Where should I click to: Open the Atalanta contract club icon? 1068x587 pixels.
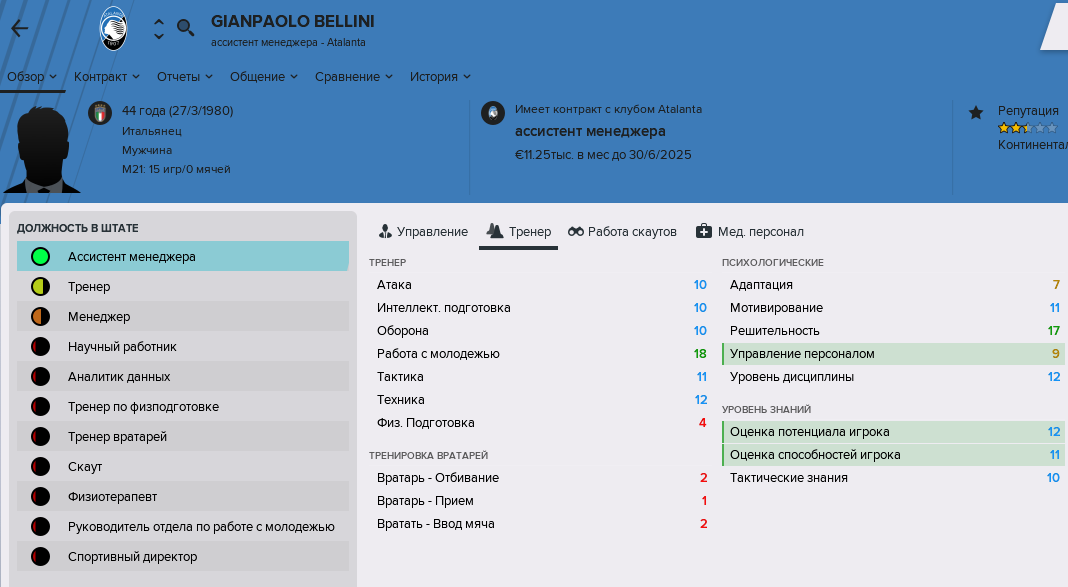coord(493,113)
